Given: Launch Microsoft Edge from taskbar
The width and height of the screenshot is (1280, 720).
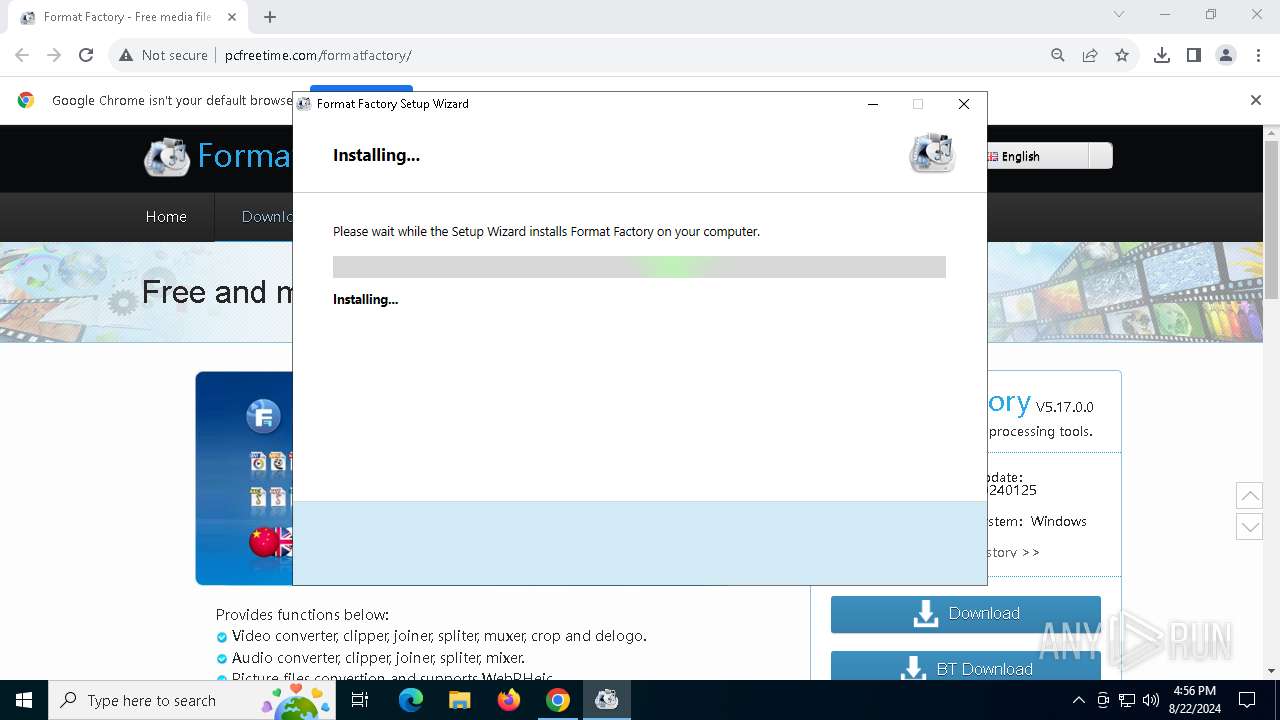Looking at the screenshot, I should click(411, 700).
